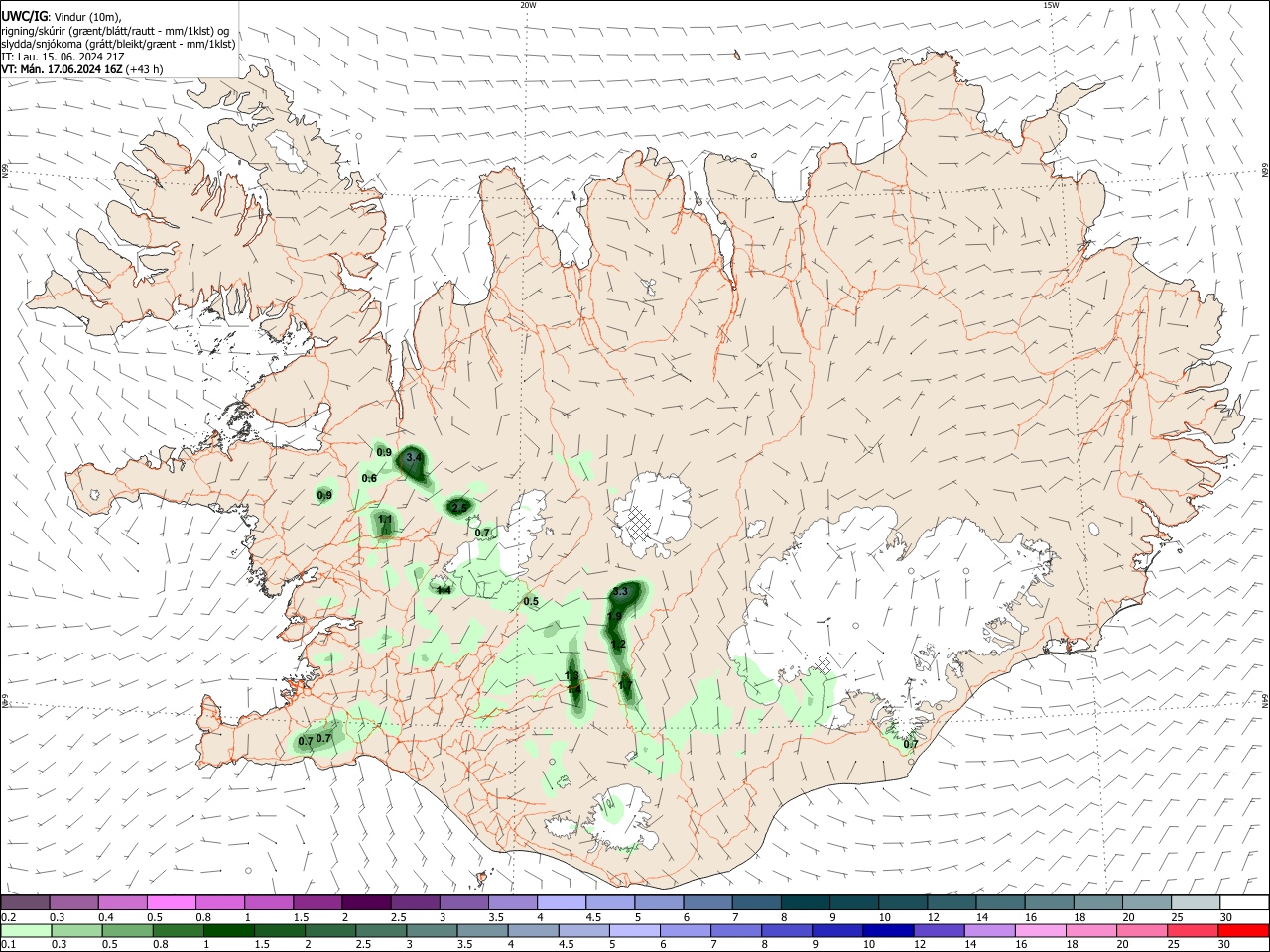Click the bright red swatch ending the rain scale

(x=1243, y=930)
